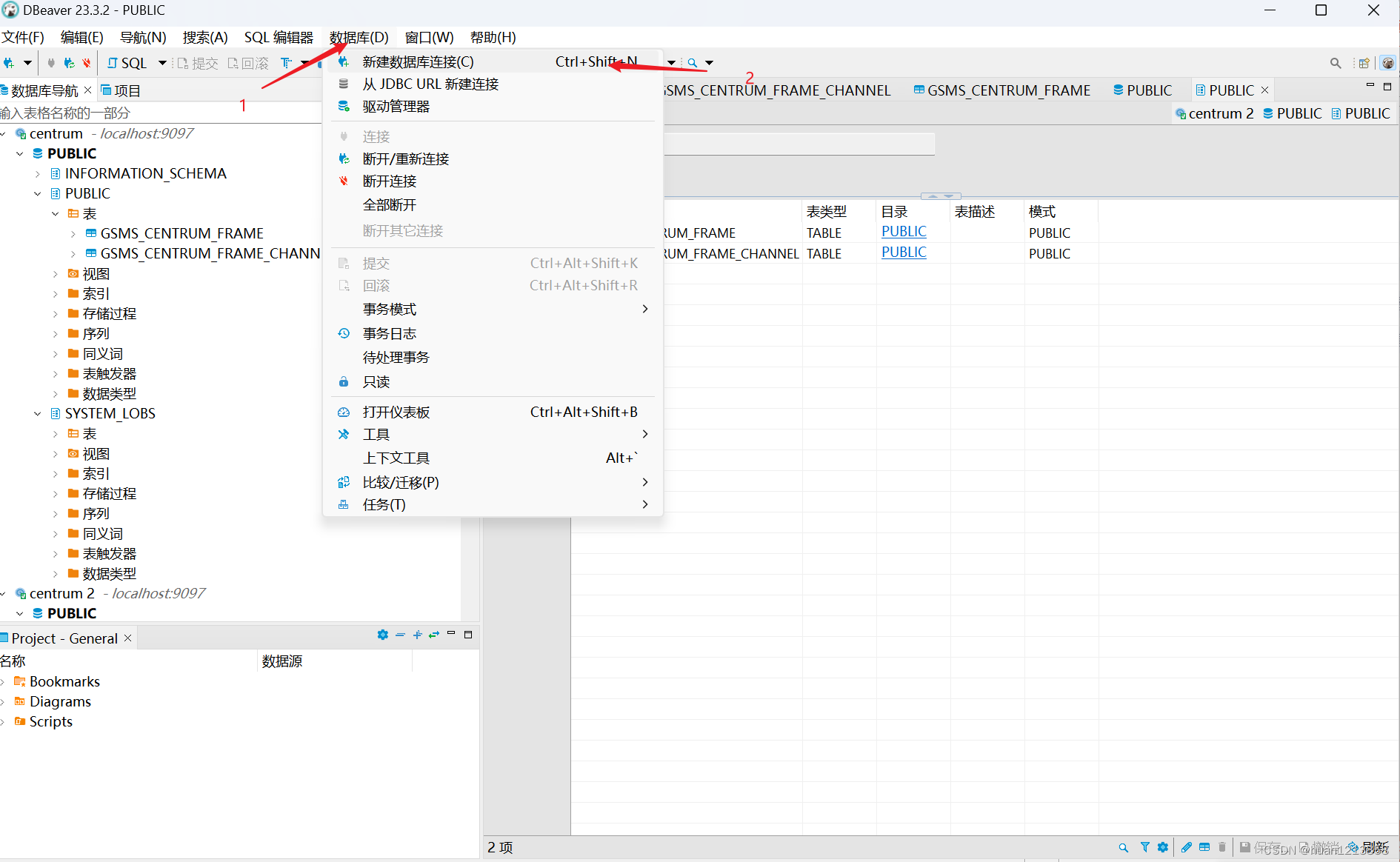Expand the GSMS_CENTRUM_FRAME table node

coord(73,234)
